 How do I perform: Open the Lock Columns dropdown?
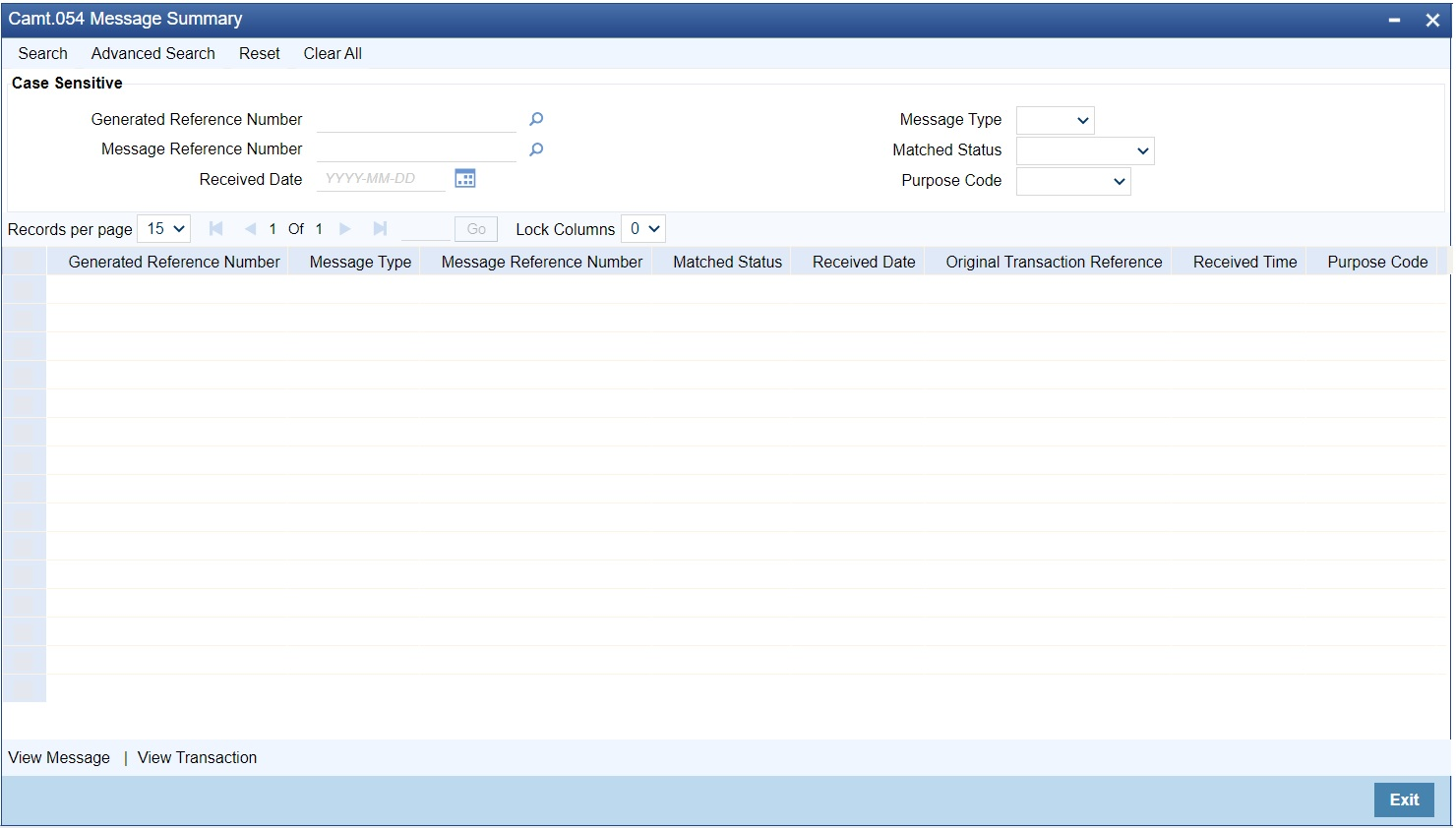[643, 229]
